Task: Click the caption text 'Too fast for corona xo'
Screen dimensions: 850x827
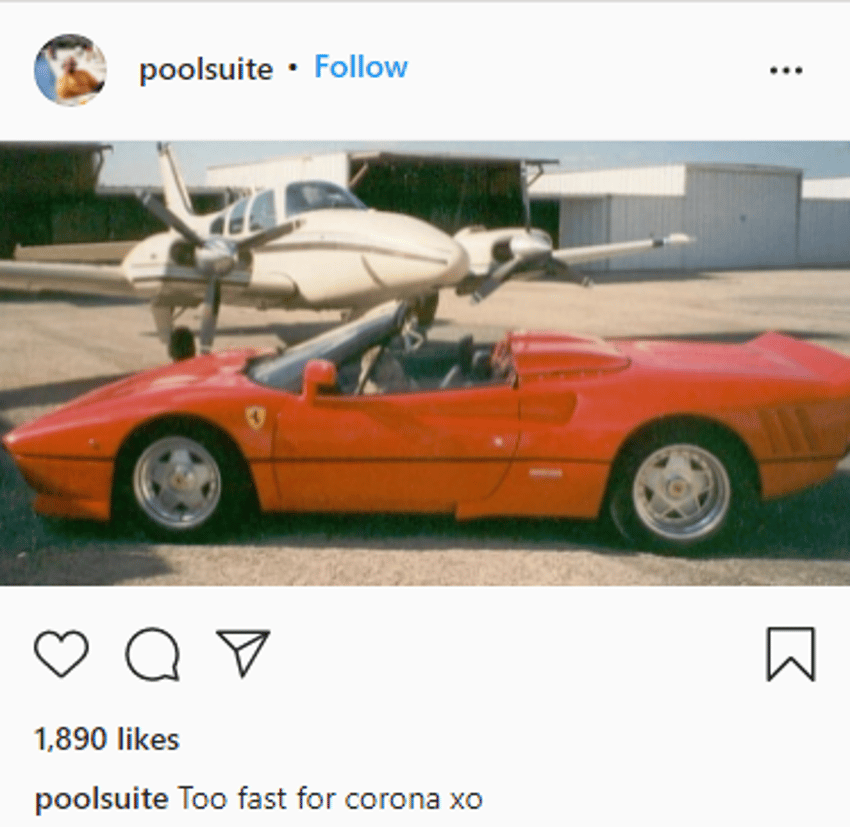Action: [330, 799]
